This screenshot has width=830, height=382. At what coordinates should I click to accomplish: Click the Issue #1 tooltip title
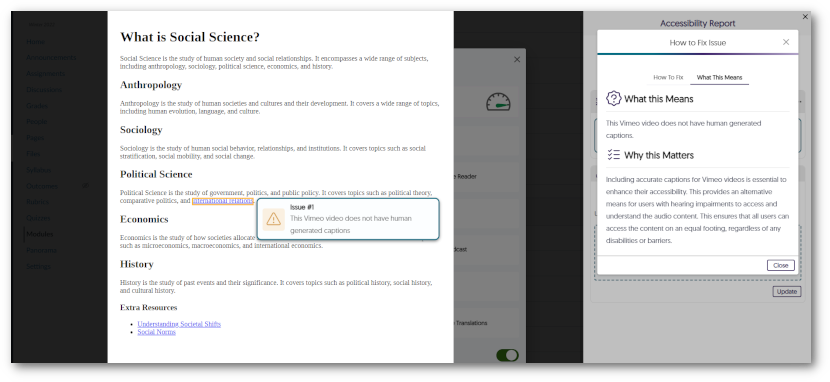(302, 207)
